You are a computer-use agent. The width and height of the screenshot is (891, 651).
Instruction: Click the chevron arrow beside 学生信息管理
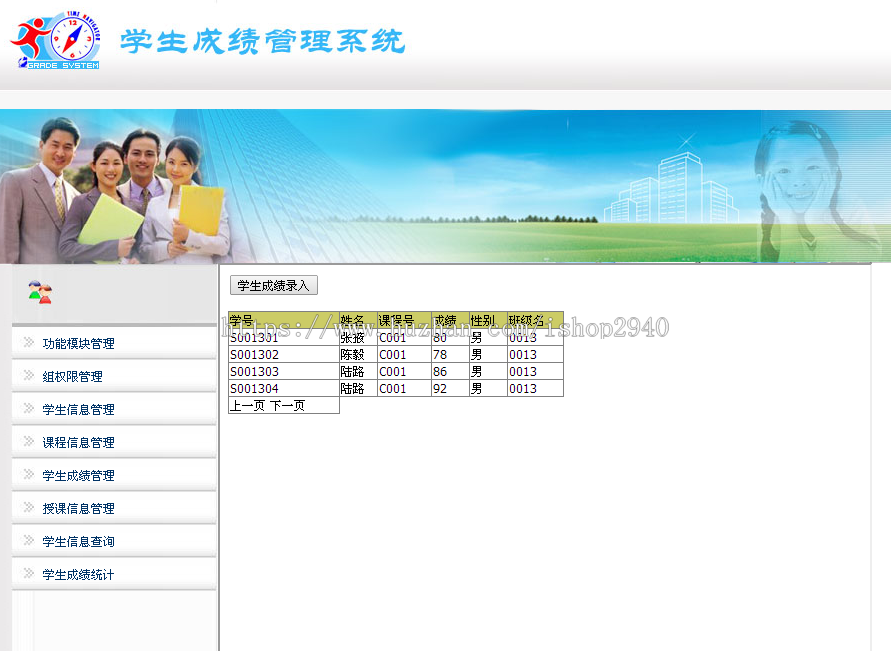[28, 408]
